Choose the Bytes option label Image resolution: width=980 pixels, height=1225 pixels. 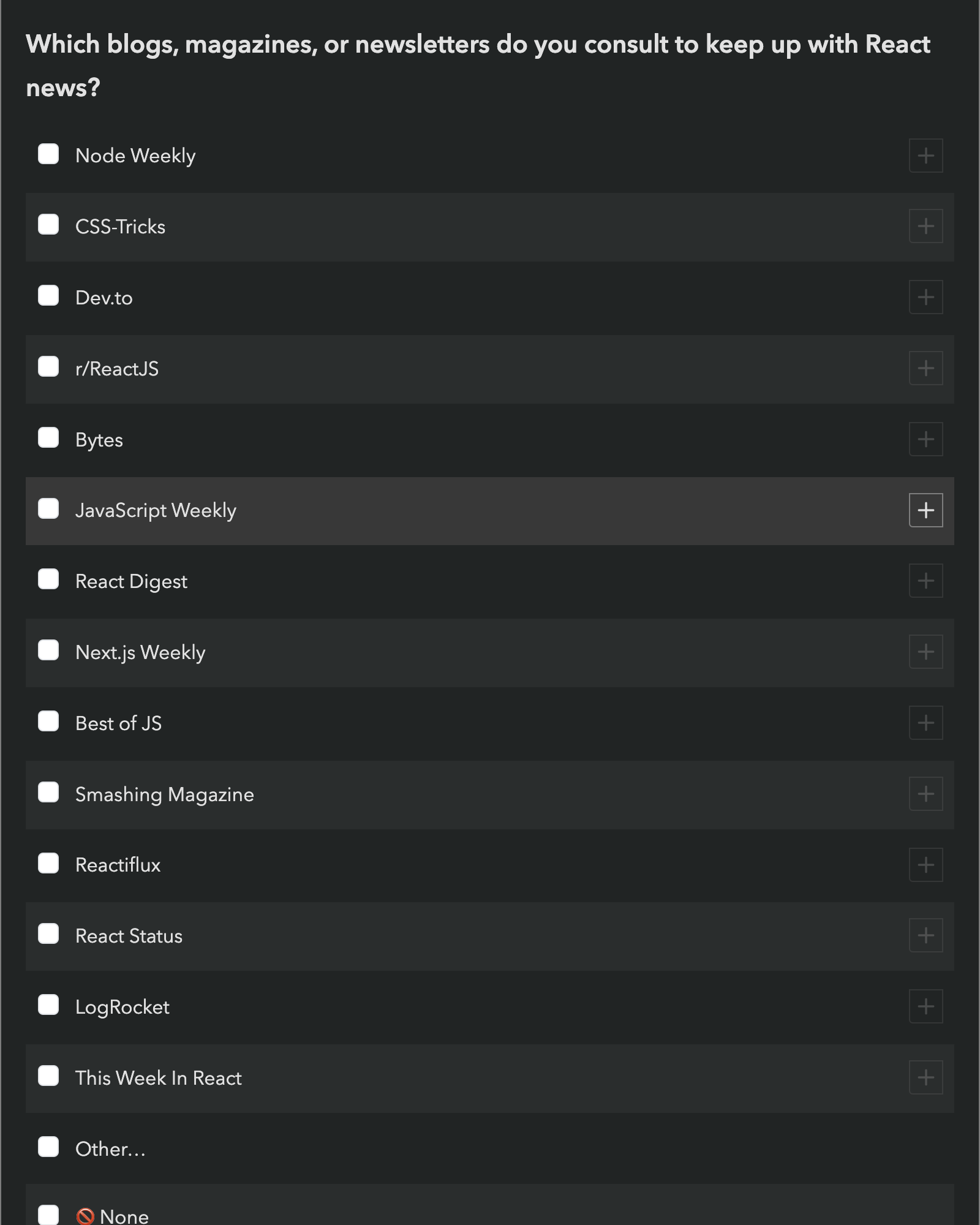(99, 440)
